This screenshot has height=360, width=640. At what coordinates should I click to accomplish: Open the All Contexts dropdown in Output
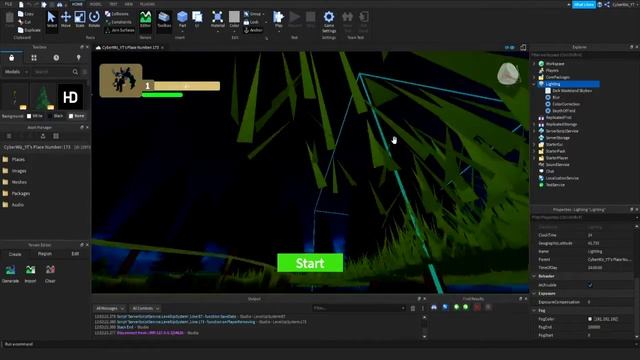145,308
